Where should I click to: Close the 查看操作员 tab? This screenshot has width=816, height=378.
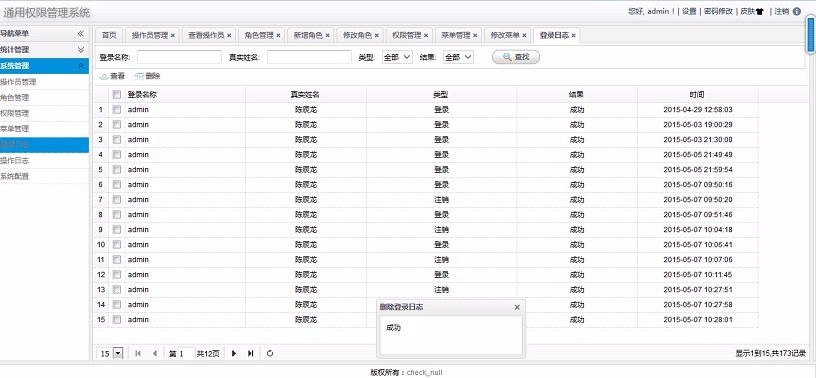coord(229,35)
